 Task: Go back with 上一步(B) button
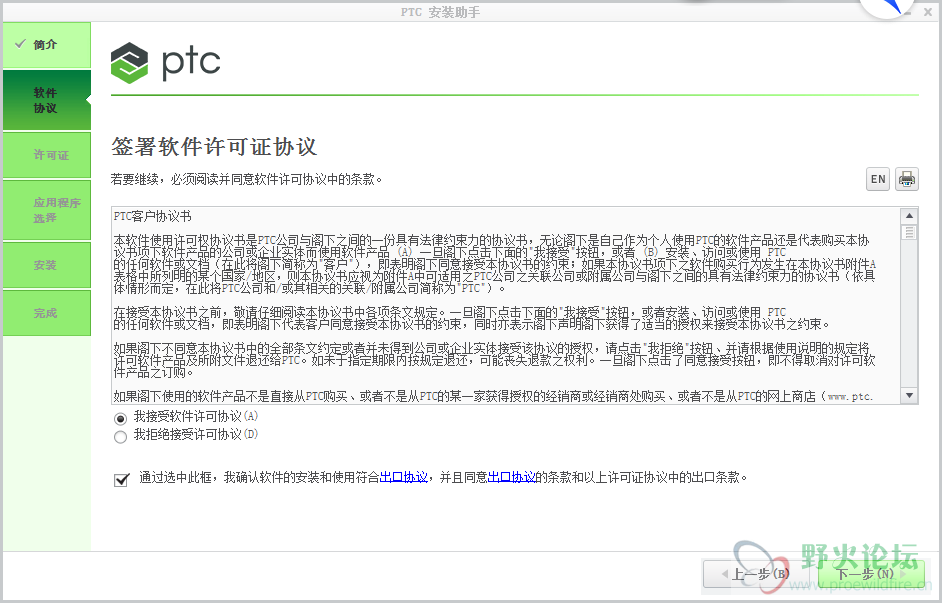click(758, 574)
